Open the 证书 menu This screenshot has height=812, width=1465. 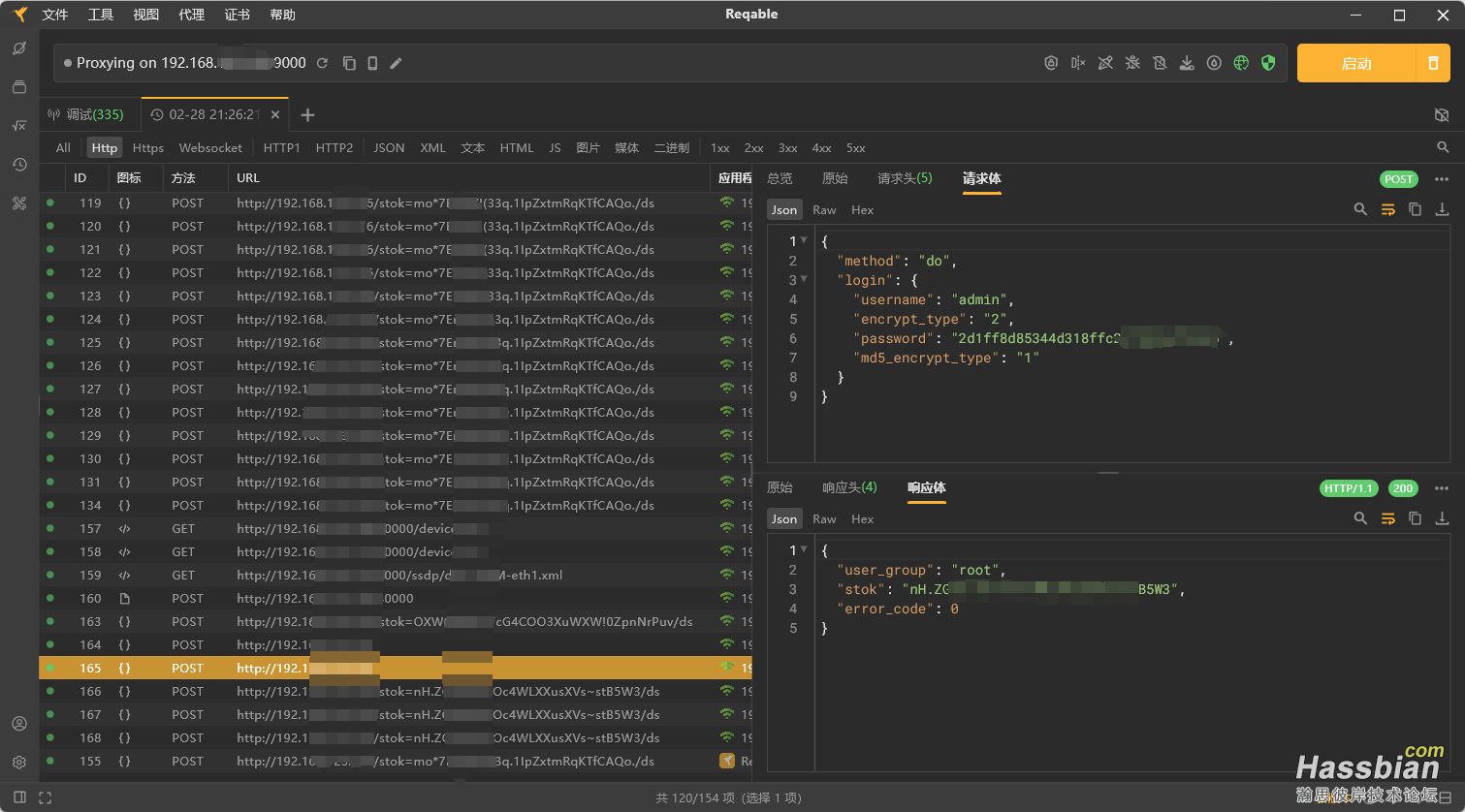[x=238, y=15]
